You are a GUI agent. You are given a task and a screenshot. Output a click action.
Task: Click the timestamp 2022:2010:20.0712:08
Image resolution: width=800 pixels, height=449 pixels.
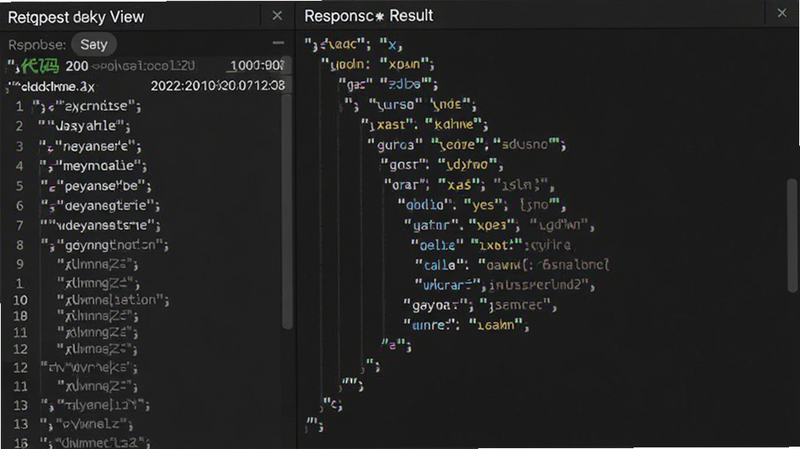point(217,85)
